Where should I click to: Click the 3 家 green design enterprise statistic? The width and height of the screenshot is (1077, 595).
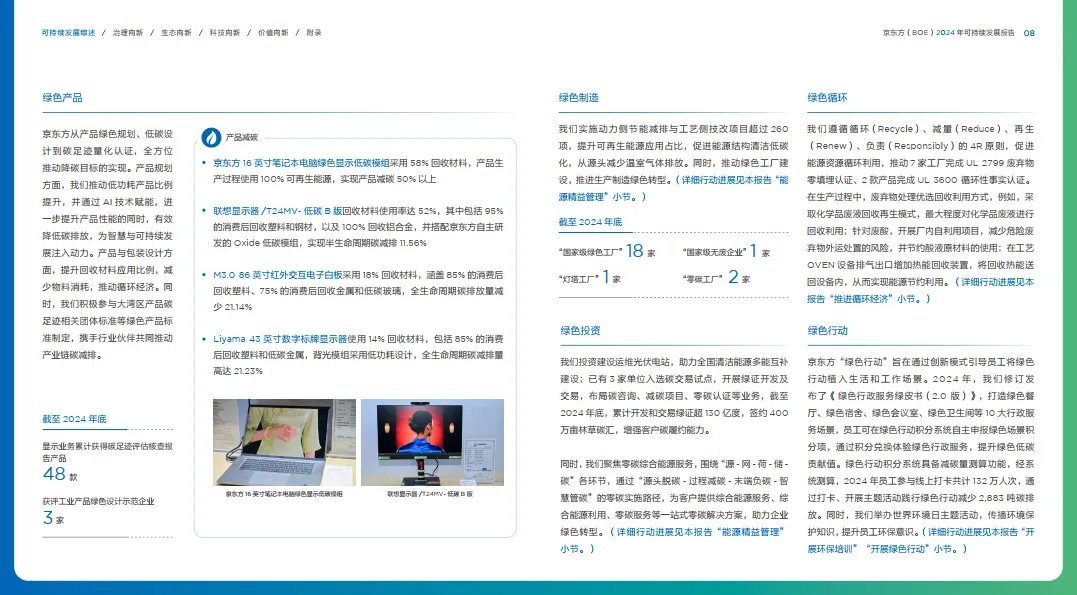tap(54, 518)
